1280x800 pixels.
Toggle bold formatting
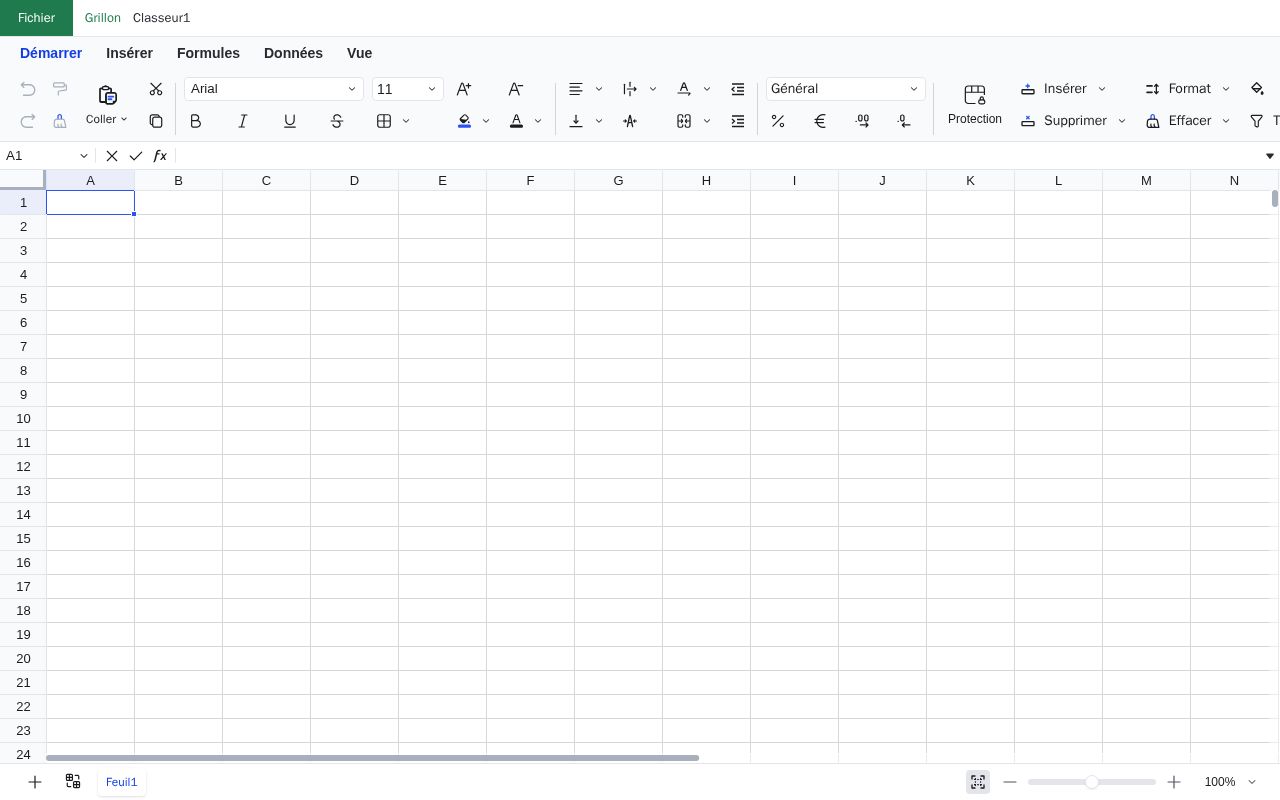point(196,121)
